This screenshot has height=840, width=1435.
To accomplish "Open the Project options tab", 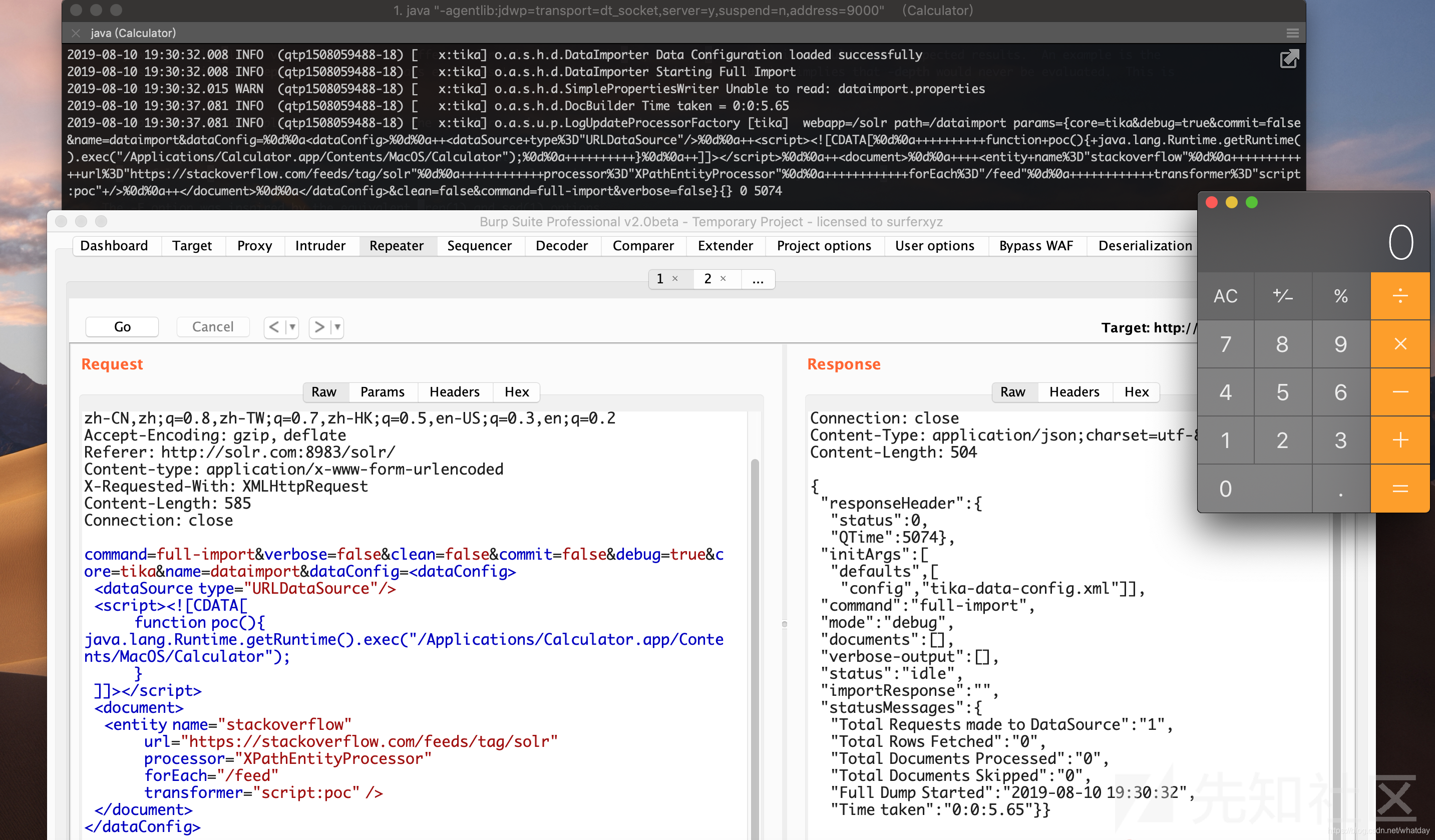I will click(824, 246).
